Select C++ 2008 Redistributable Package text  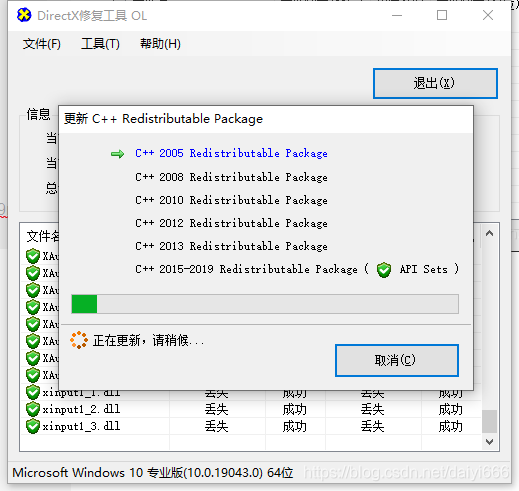point(231,177)
